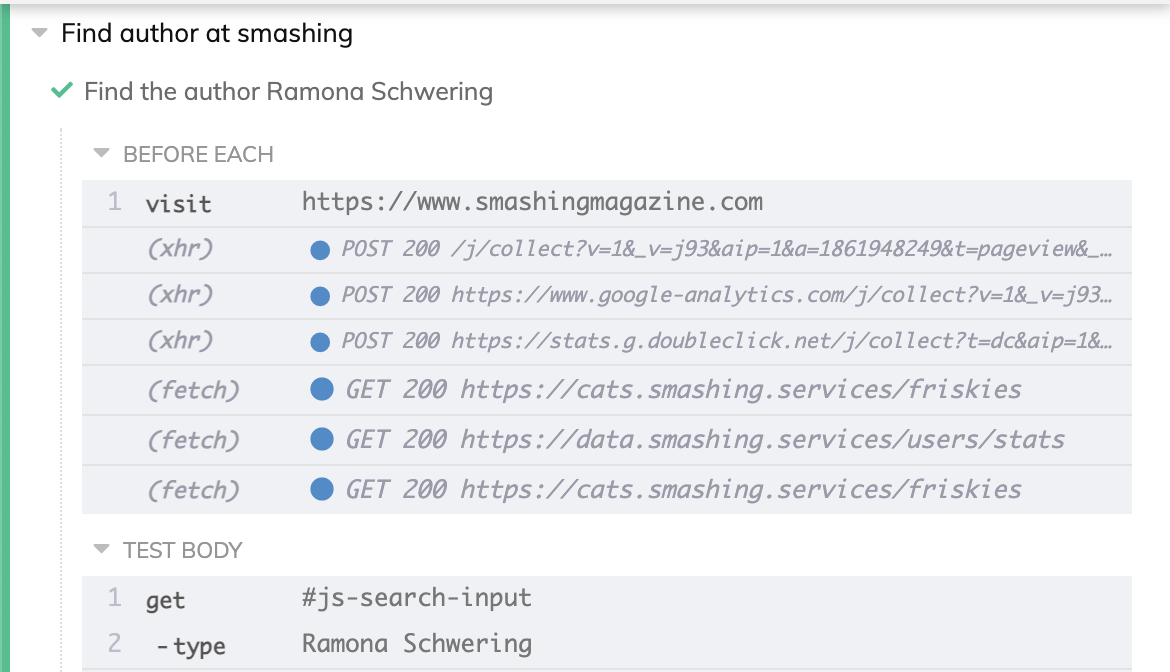Collapse the BEFORE EACH section
Image resolution: width=1170 pixels, height=672 pixels.
(101, 154)
